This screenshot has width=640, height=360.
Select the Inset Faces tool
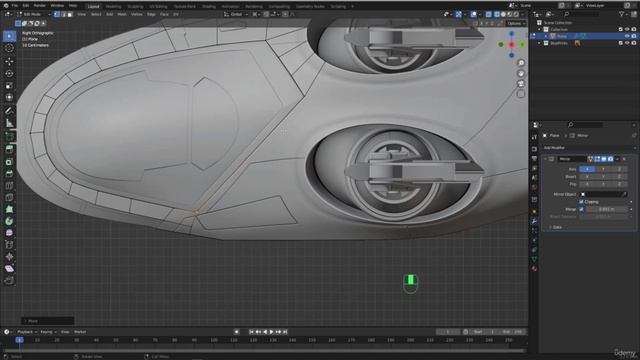click(x=9, y=162)
